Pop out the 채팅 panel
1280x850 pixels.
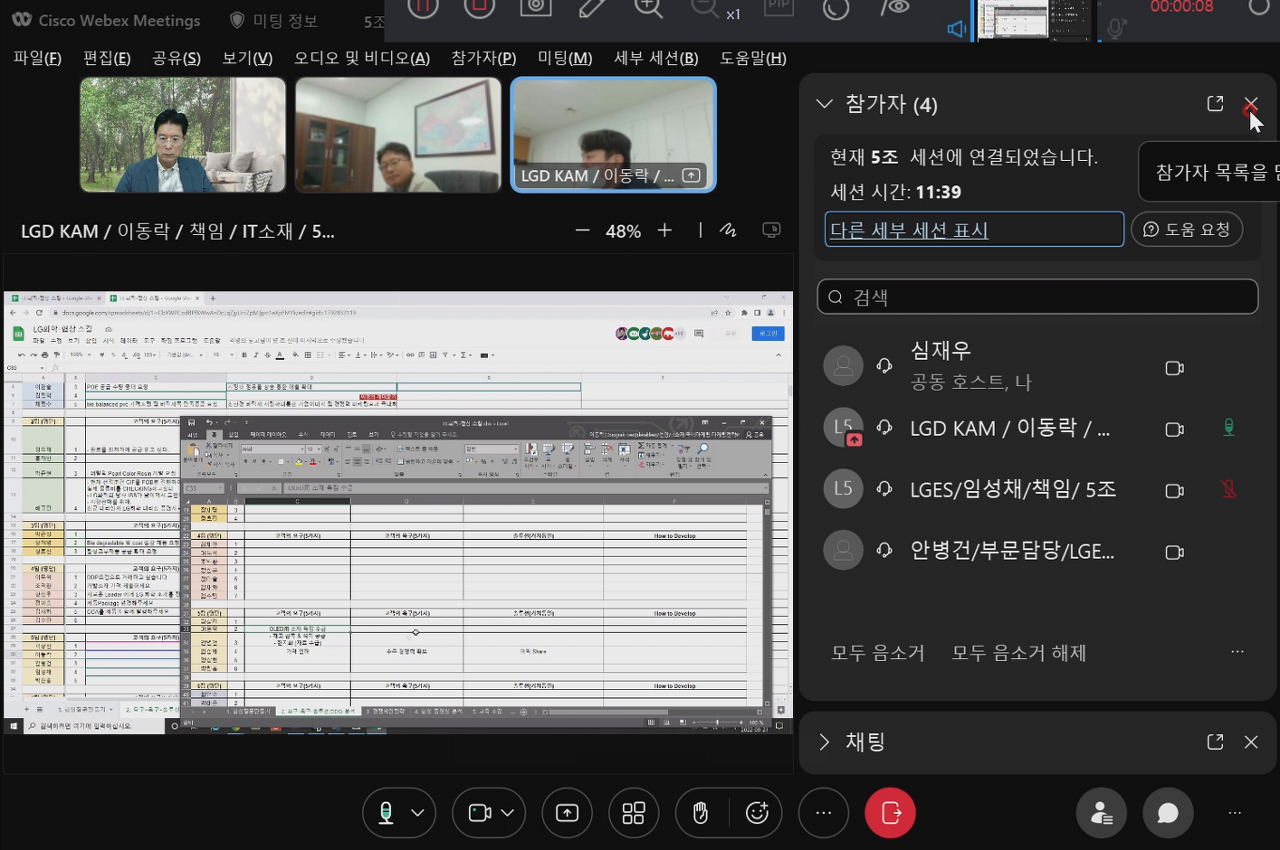(1215, 741)
